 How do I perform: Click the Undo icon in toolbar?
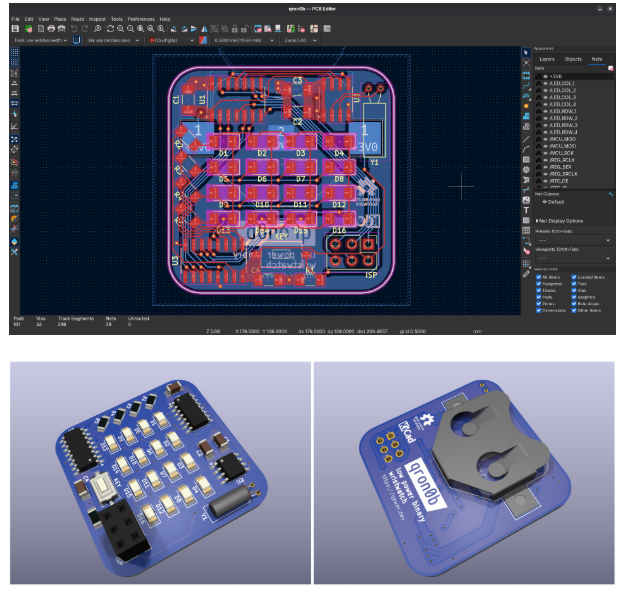(x=74, y=28)
